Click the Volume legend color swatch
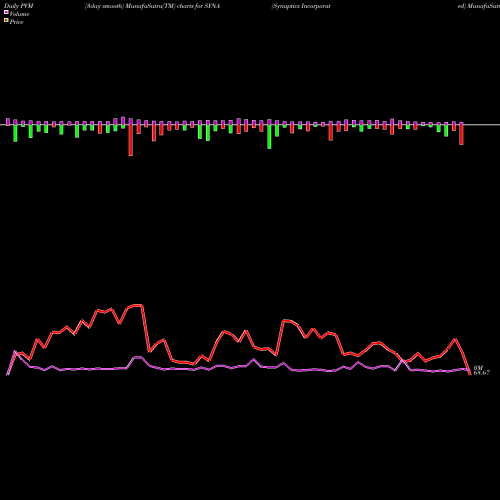This screenshot has width=500, height=500. coord(6,12)
